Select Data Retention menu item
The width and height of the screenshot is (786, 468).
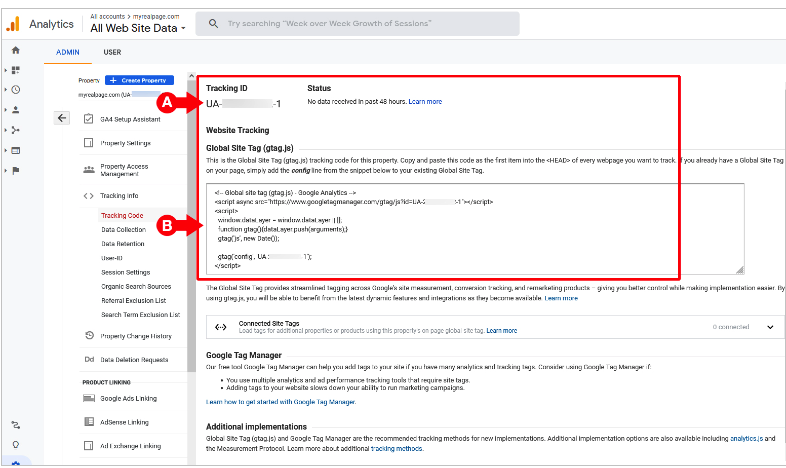point(123,244)
